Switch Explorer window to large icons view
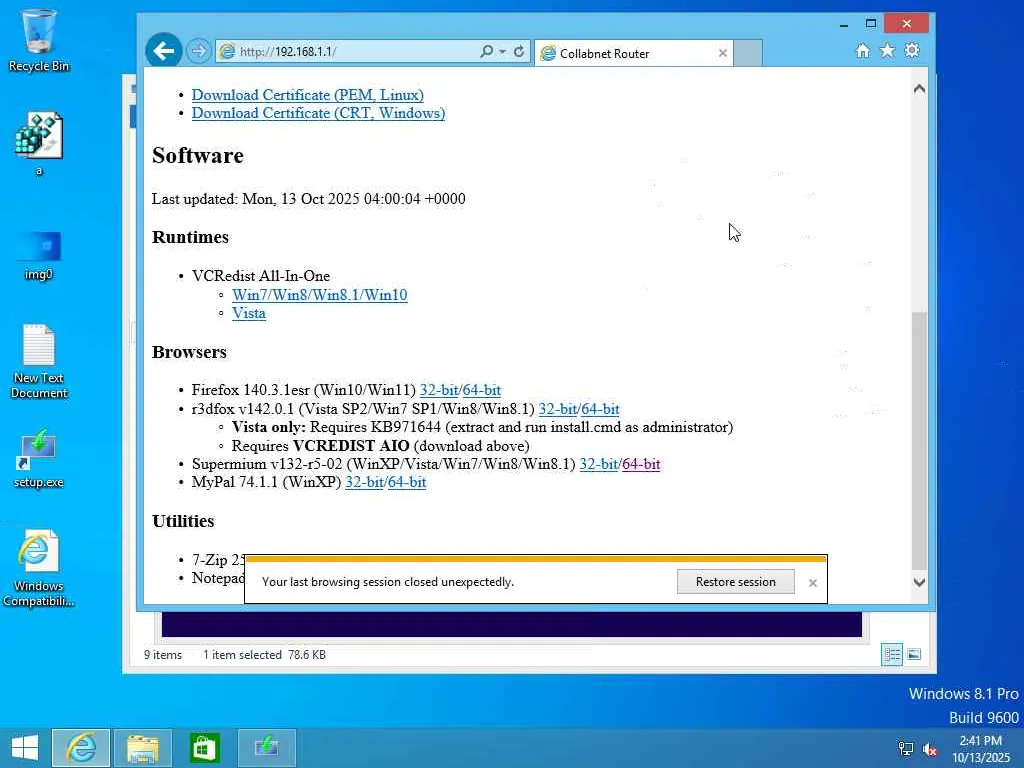This screenshot has width=1024, height=768. pos(914,654)
